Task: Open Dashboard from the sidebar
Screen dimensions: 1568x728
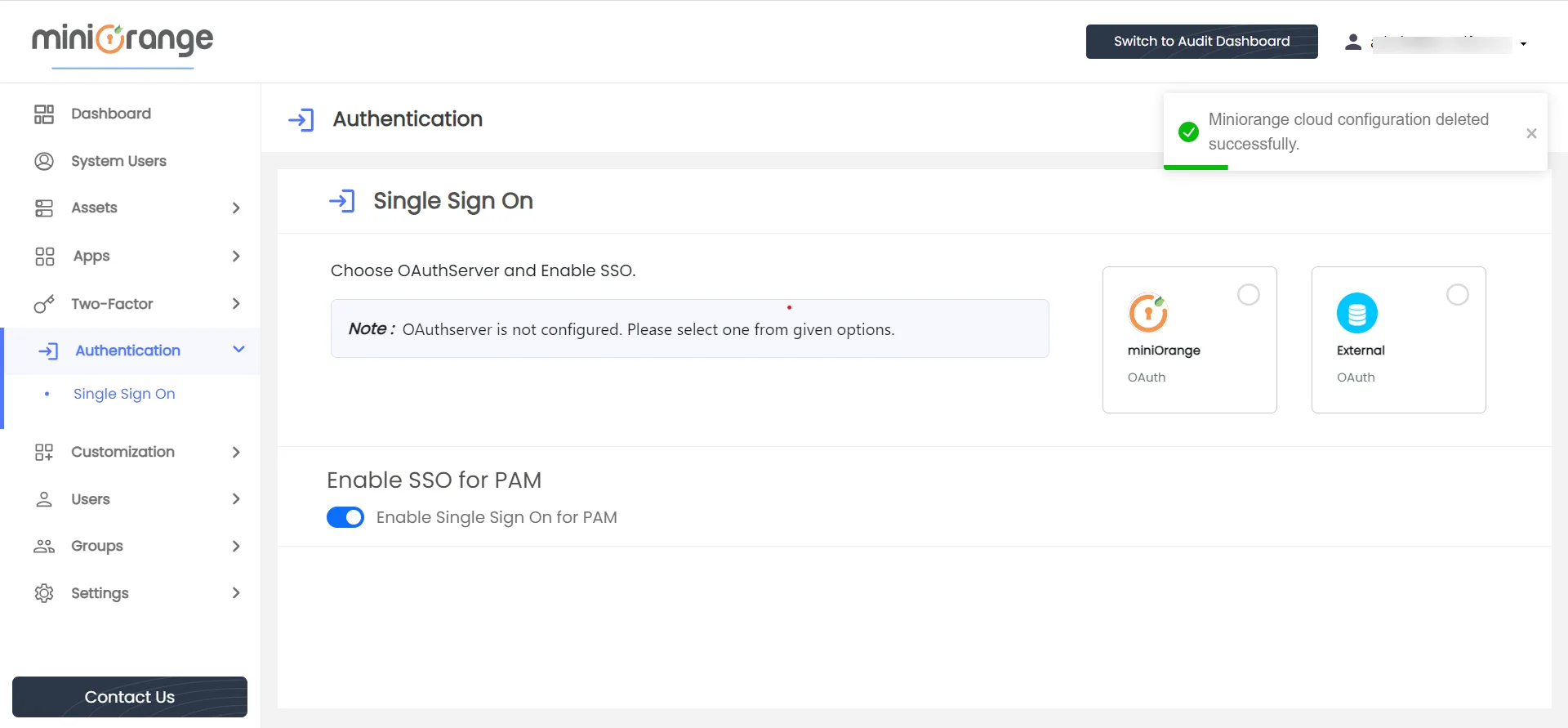Action: pos(111,114)
